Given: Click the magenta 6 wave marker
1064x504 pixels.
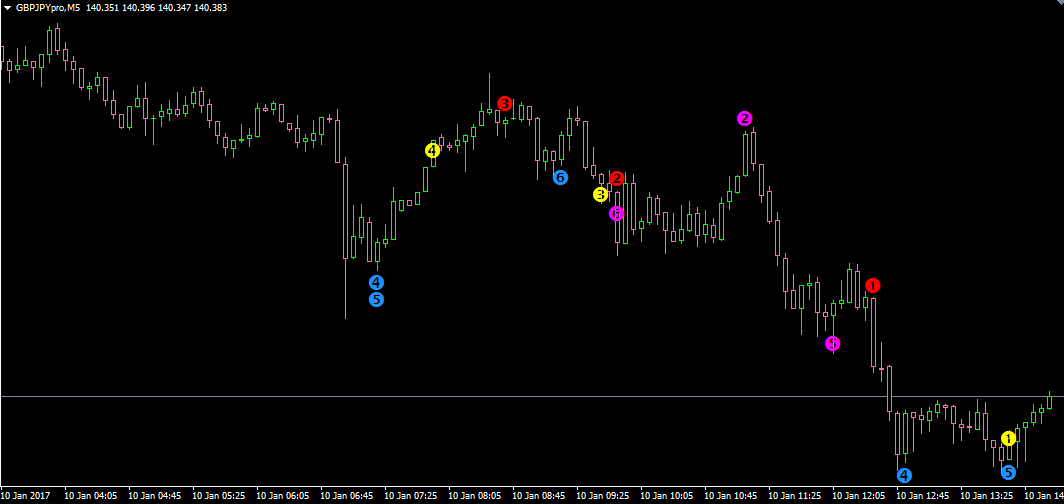Looking at the screenshot, I should pyautogui.click(x=616, y=213).
